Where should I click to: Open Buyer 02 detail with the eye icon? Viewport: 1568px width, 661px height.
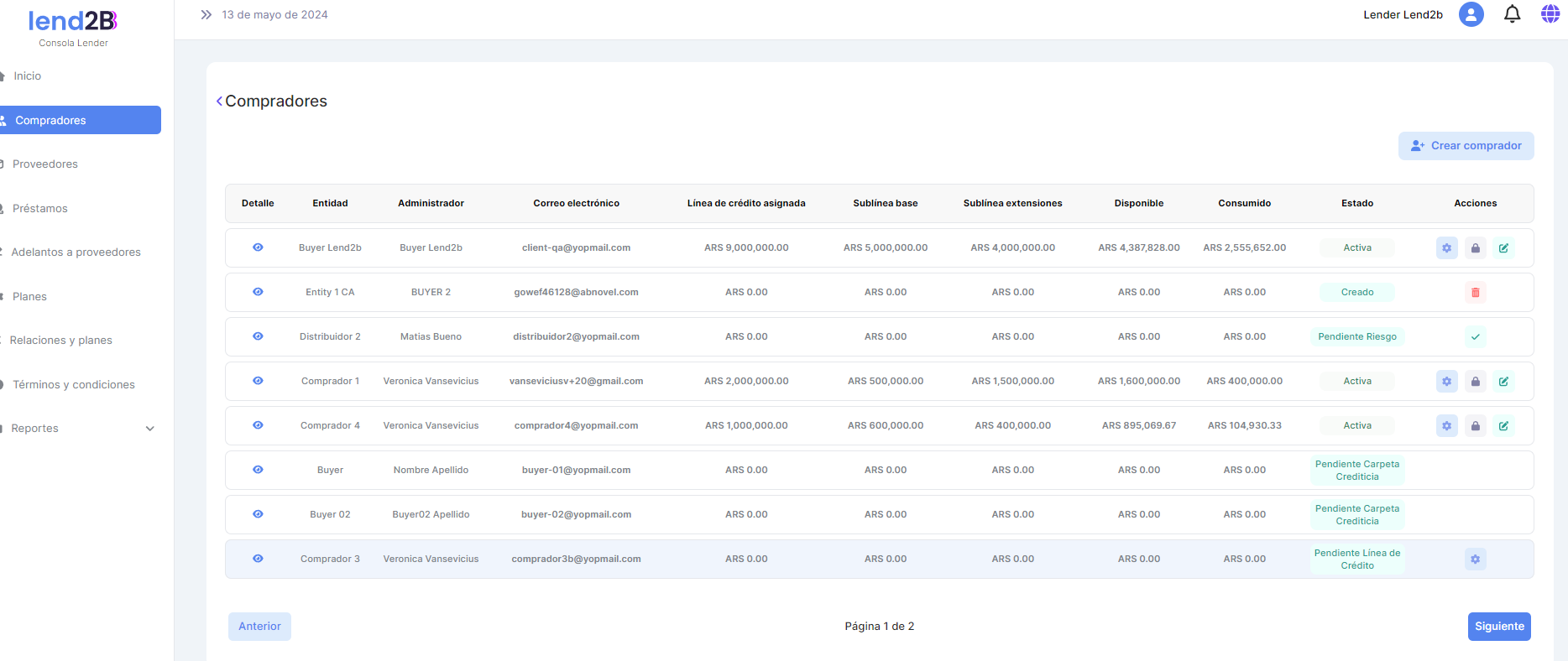coord(258,514)
